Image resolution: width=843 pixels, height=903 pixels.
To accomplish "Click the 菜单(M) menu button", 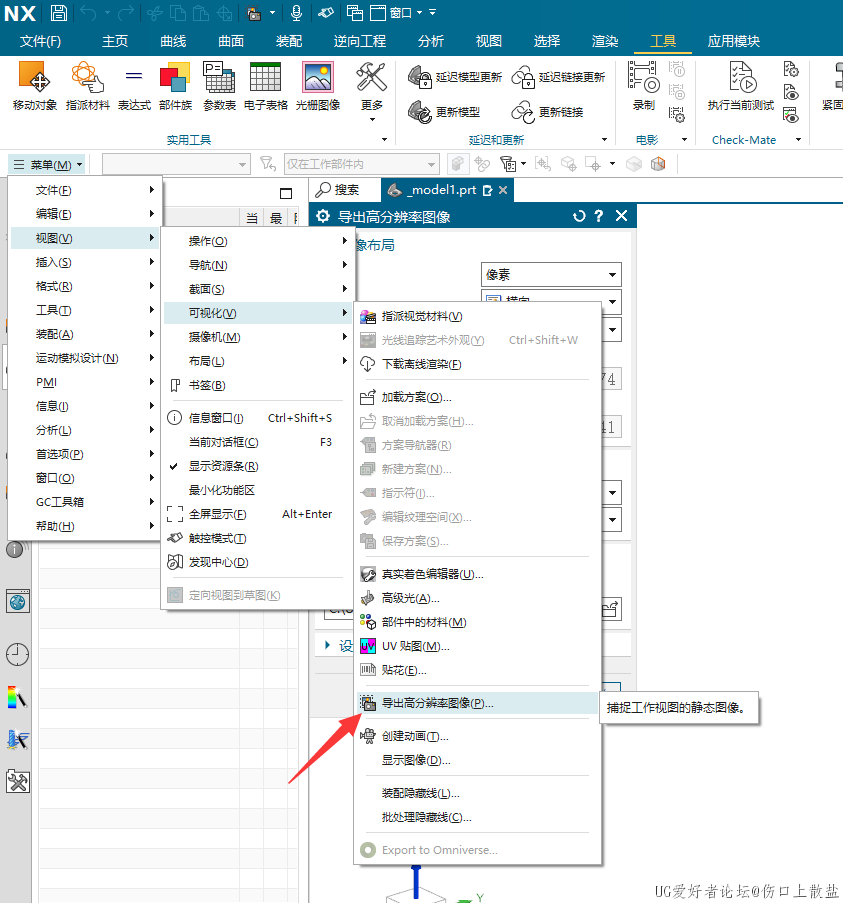I will coord(47,164).
